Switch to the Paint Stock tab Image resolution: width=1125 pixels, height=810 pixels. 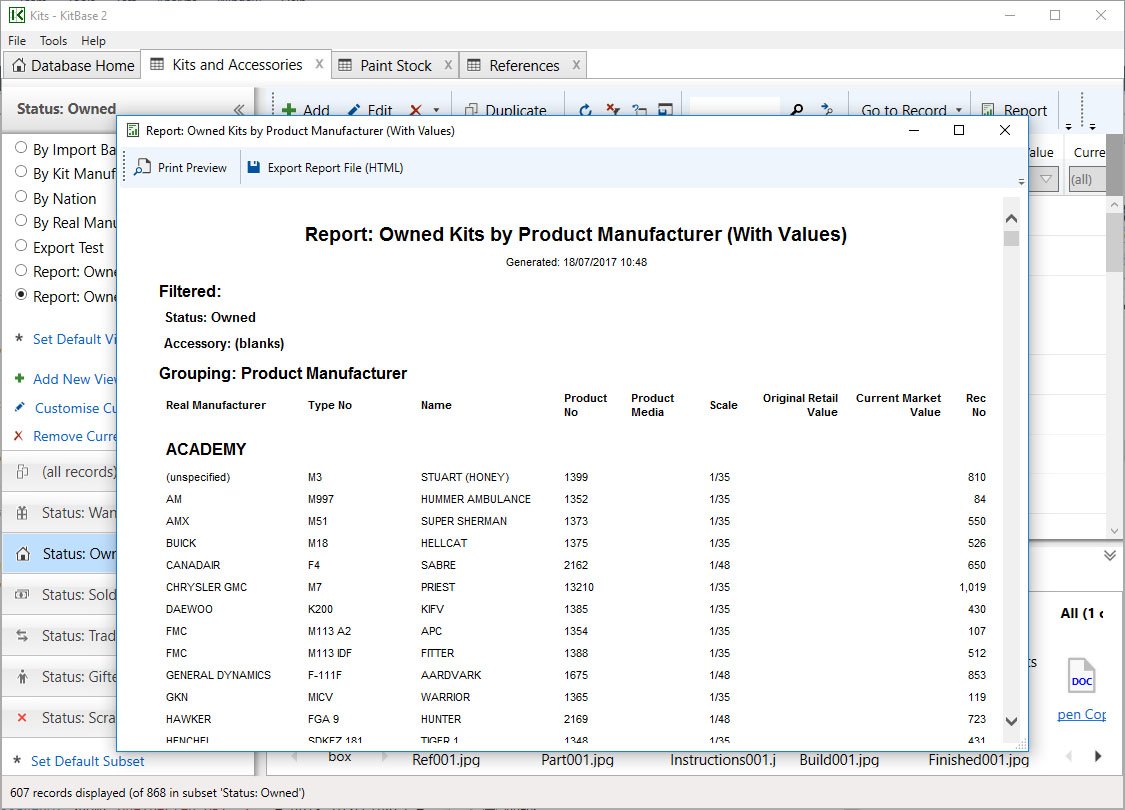click(x=395, y=66)
